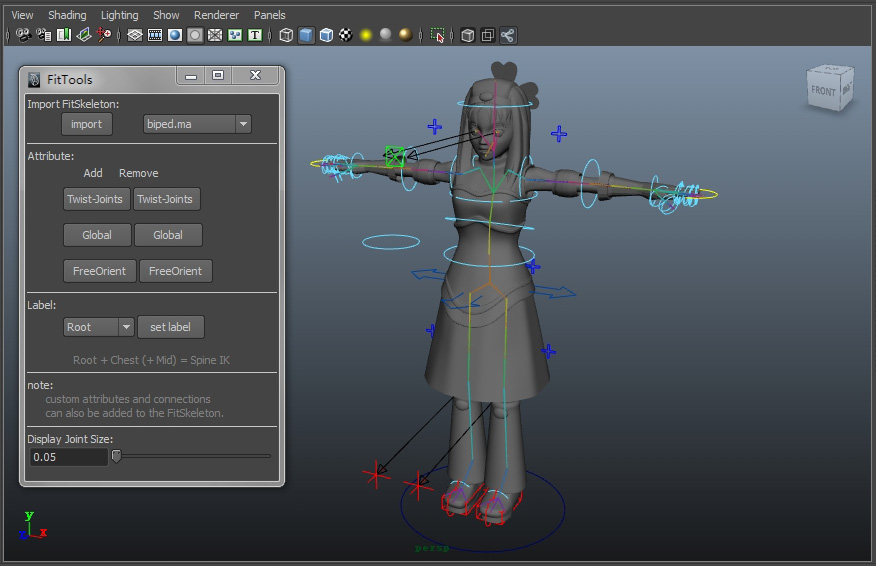Click the Isolate Select icon
The height and width of the screenshot is (566, 876).
click(x=437, y=35)
